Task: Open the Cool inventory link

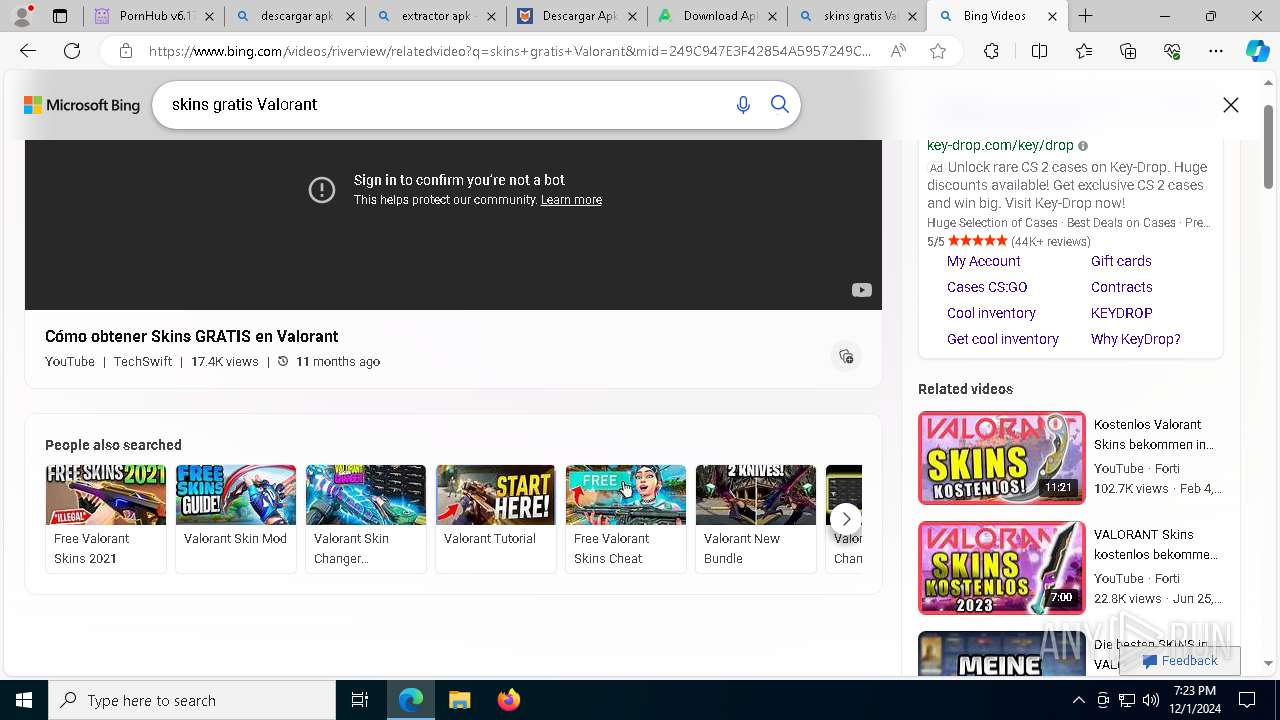Action: point(991,313)
